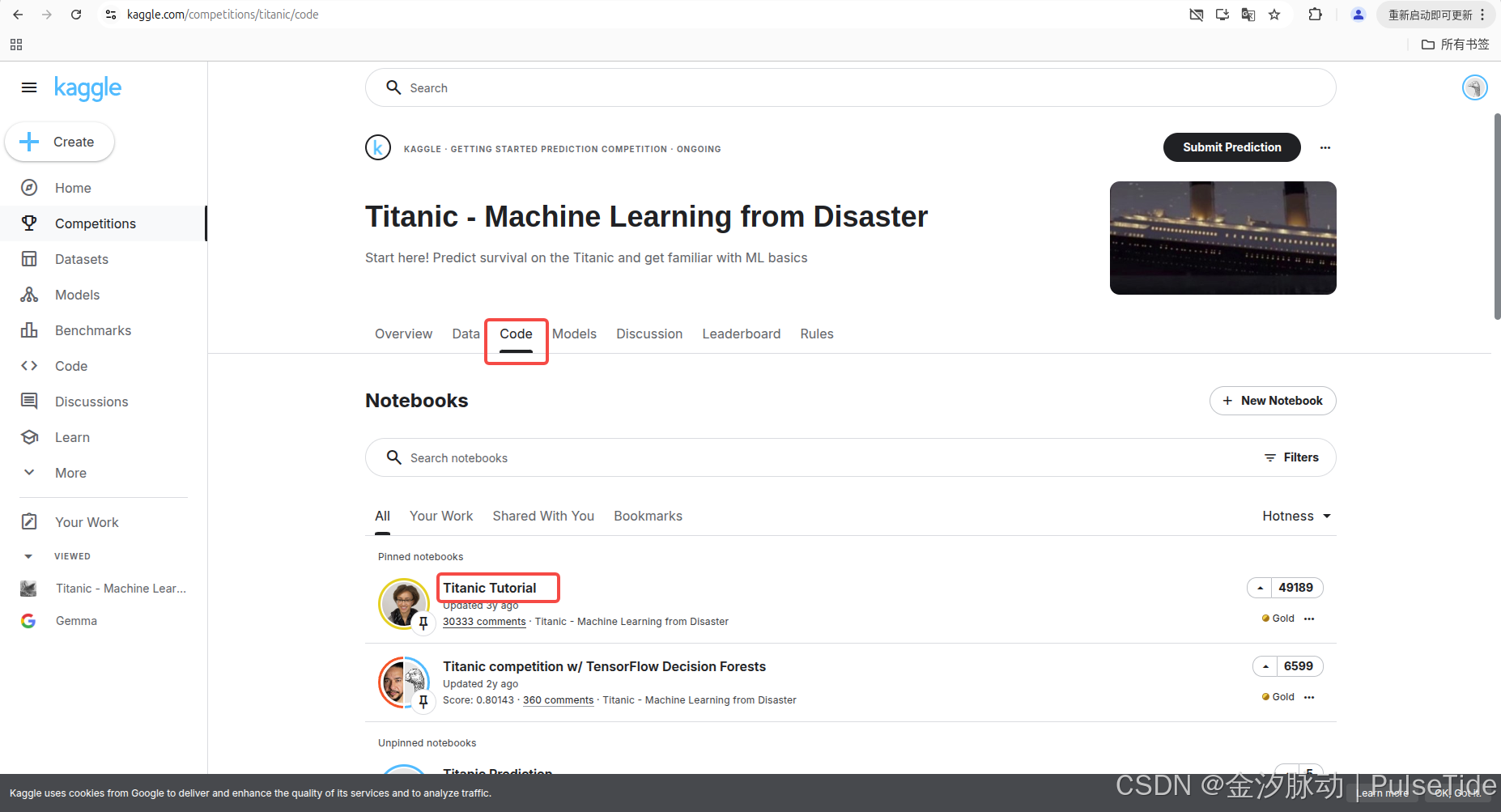Screen dimensions: 1501x812
Task: Click the 49189 vote count
Action: 1295,588
